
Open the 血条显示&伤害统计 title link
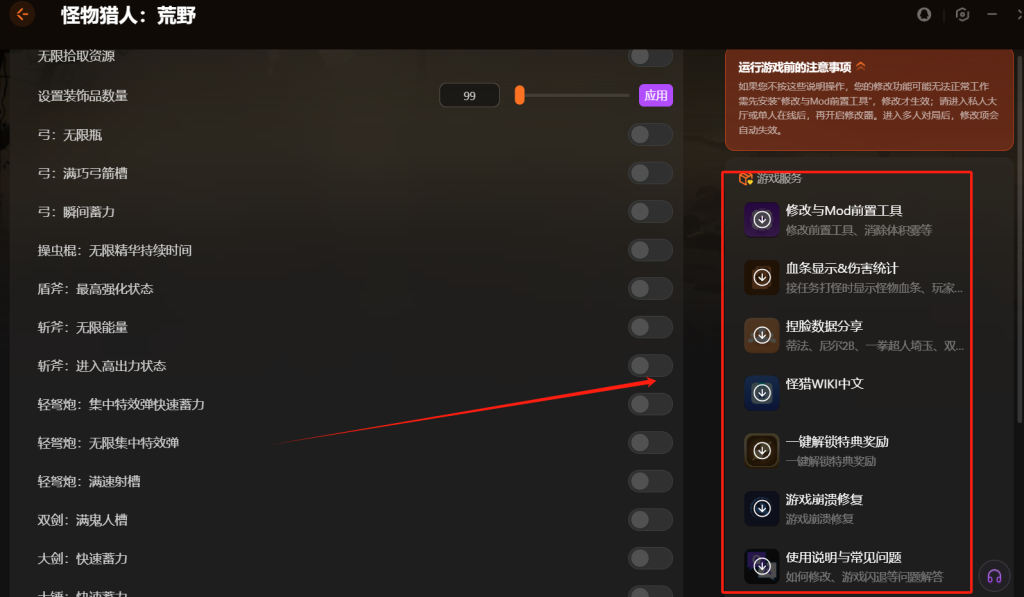tap(842, 268)
